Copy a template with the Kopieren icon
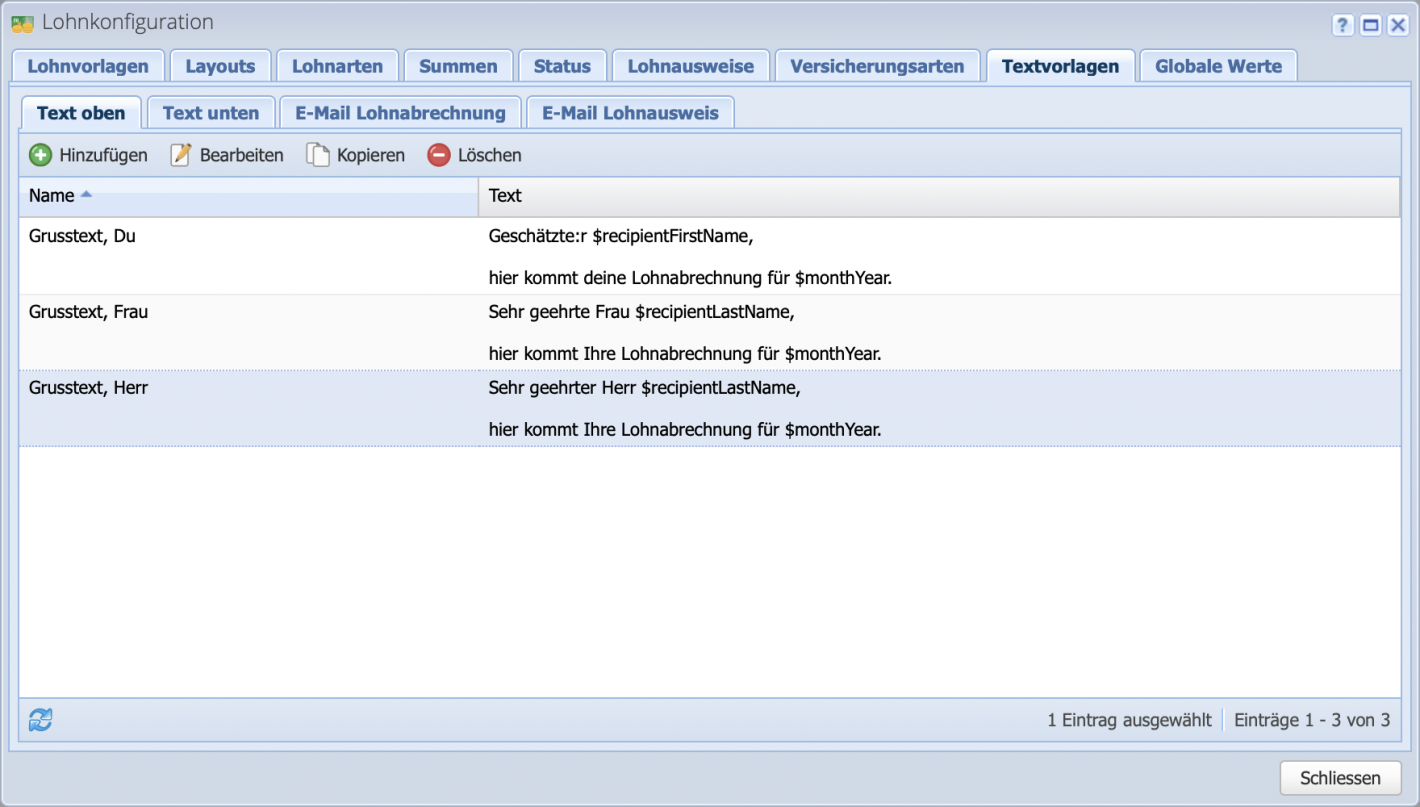1420x807 pixels. (316, 155)
